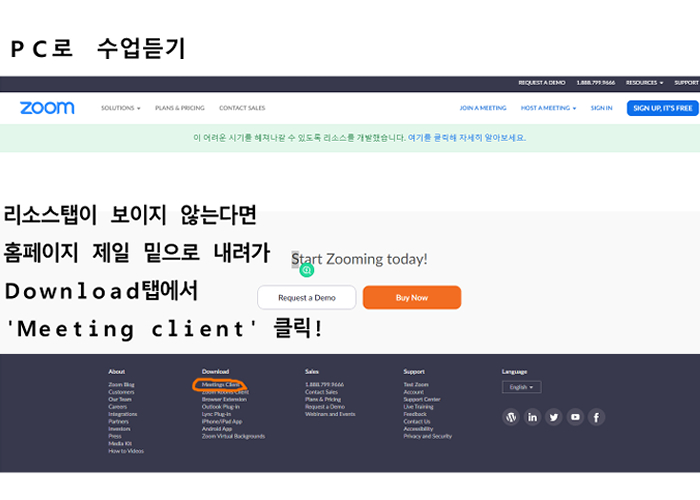Open the Privacy and Security footer link
Screen dimensions: 700x500
click(428, 436)
